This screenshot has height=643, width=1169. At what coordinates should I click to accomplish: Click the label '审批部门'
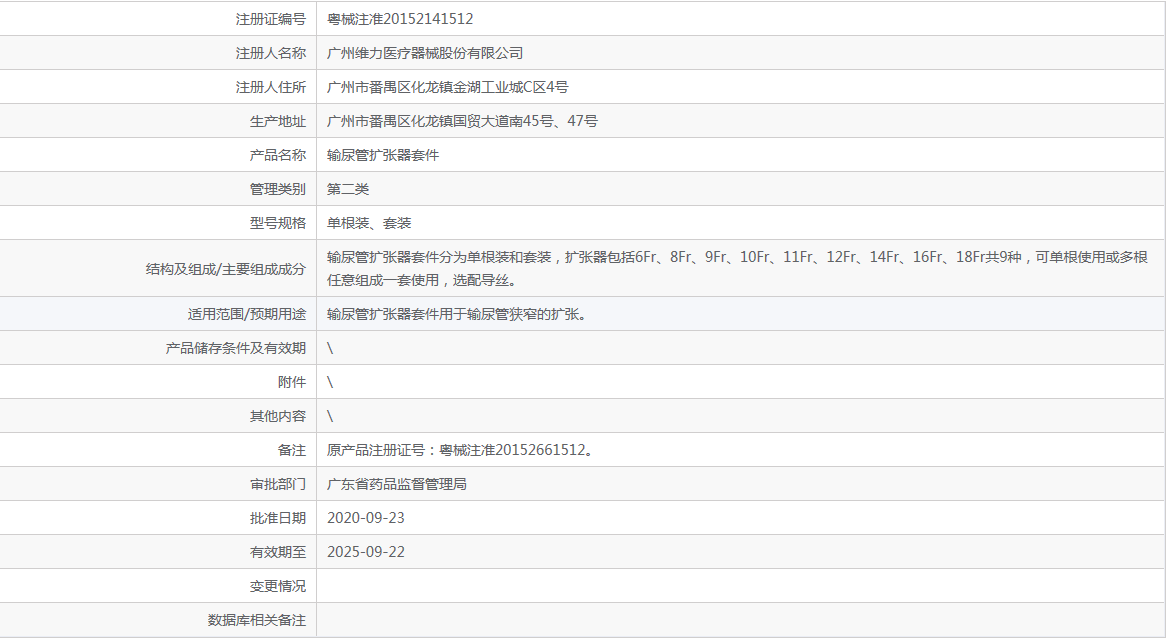click(277, 484)
